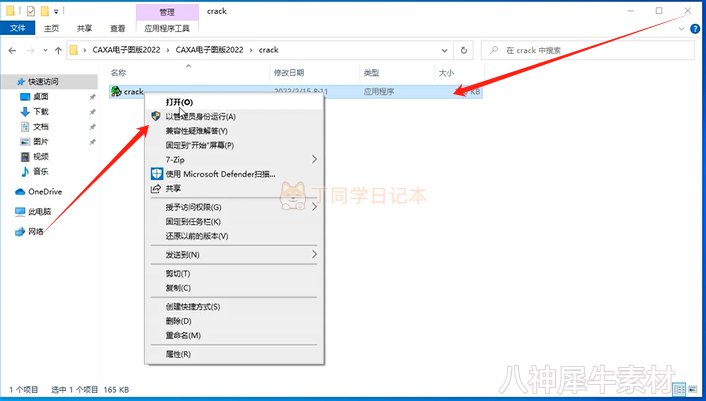706x401 pixels.
Task: Expand the 发送到(N) submenu
Action: click(234, 255)
